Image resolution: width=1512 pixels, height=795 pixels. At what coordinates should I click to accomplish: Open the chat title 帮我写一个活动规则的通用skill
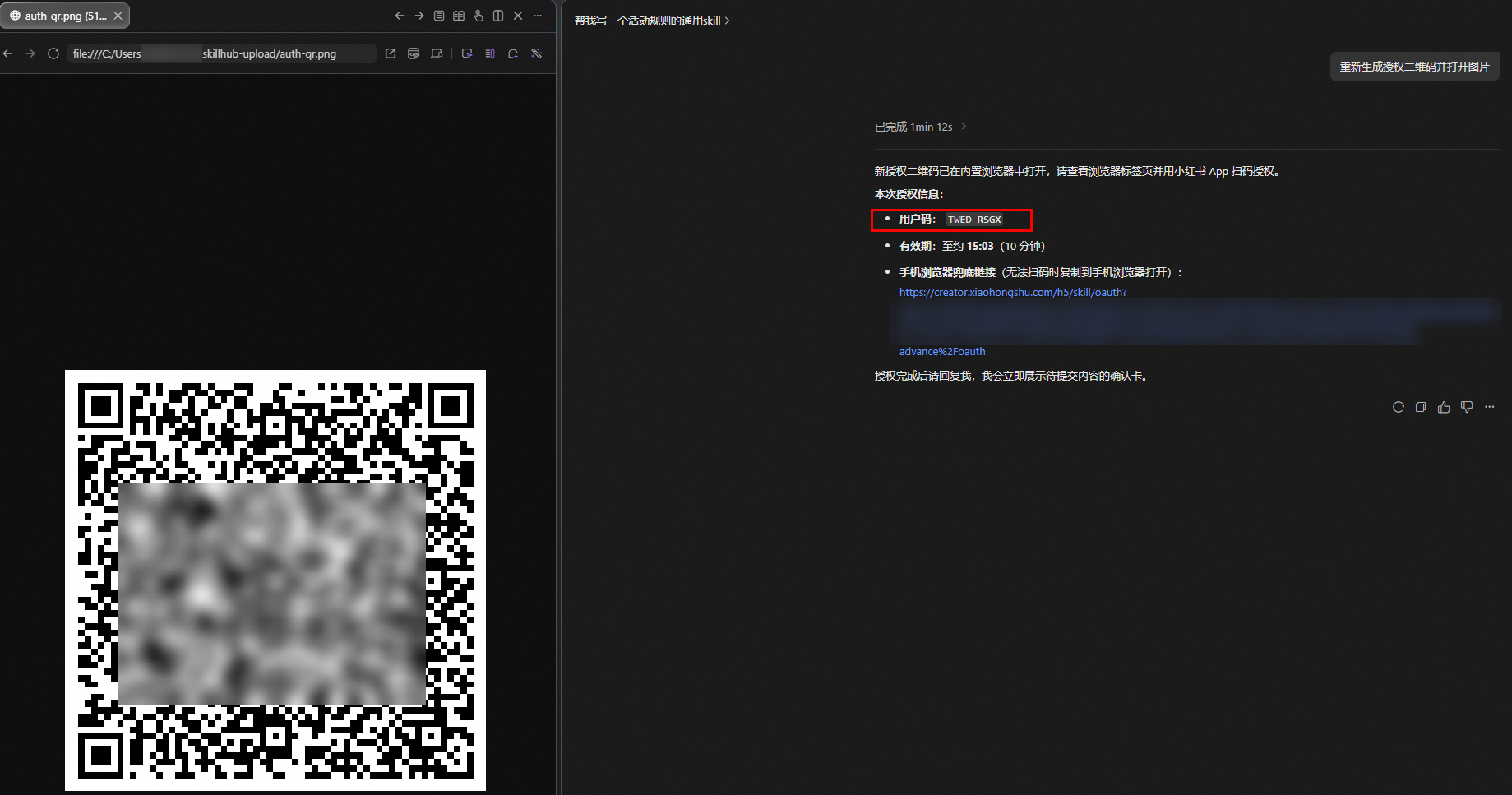652,21
